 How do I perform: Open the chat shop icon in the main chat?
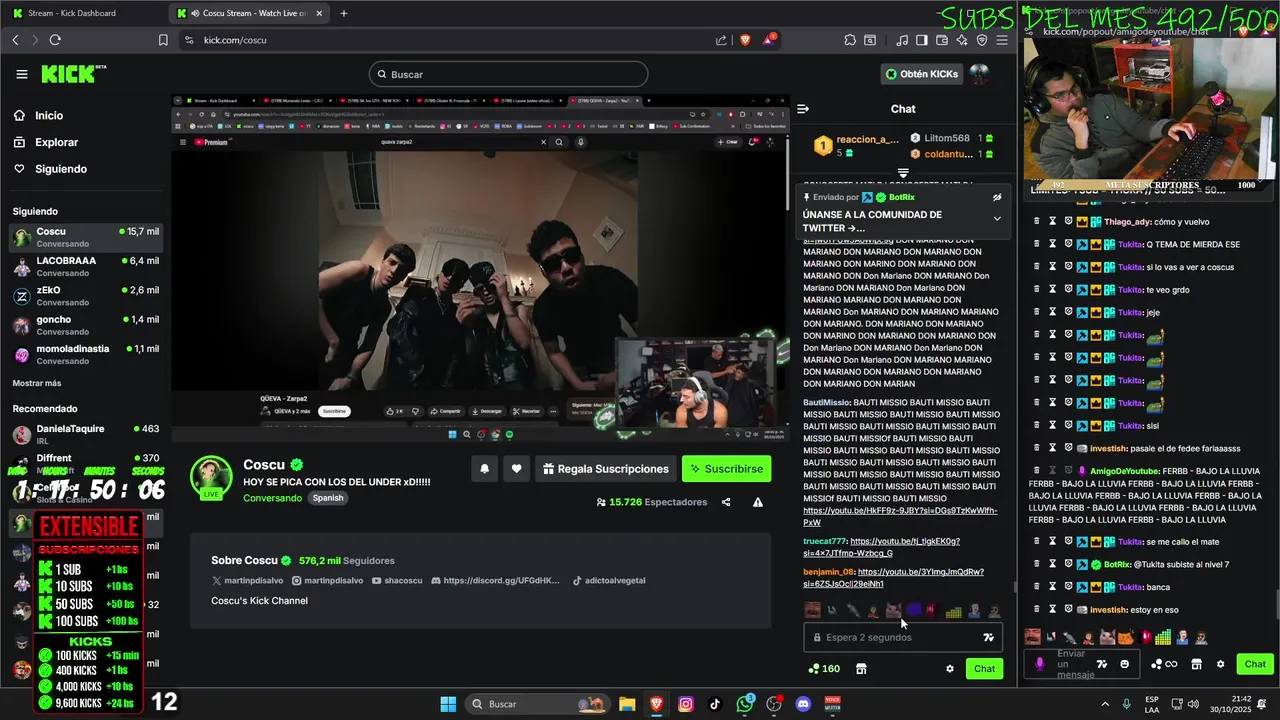[x=861, y=669]
